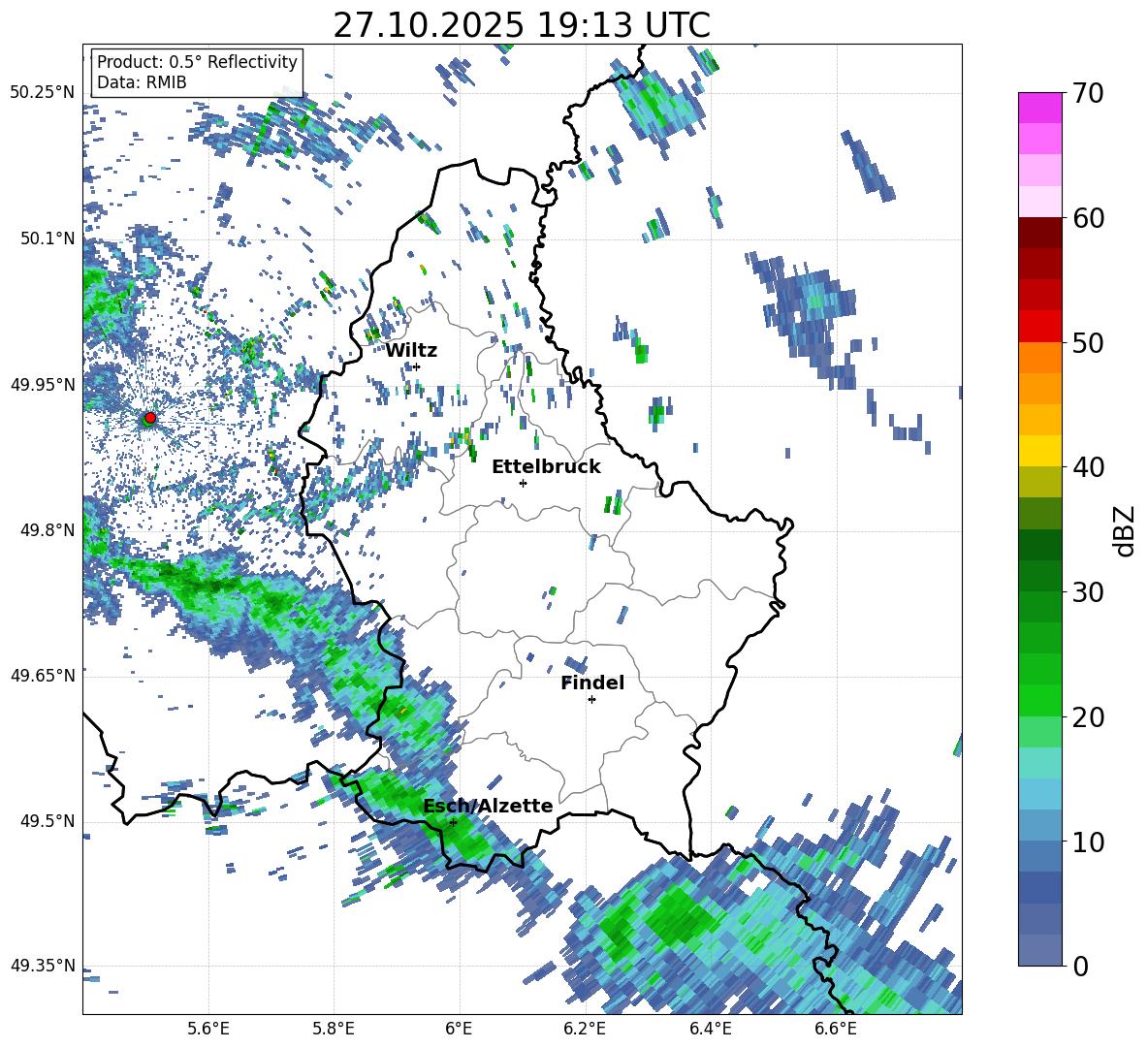Click the colorbar tick label 50
Viewport: 1148px width, 1048px height.
(1088, 342)
